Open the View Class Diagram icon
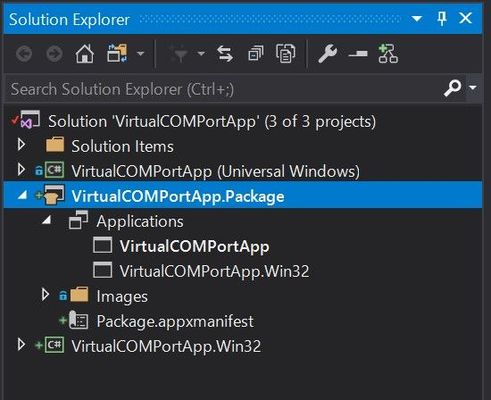 [388, 54]
